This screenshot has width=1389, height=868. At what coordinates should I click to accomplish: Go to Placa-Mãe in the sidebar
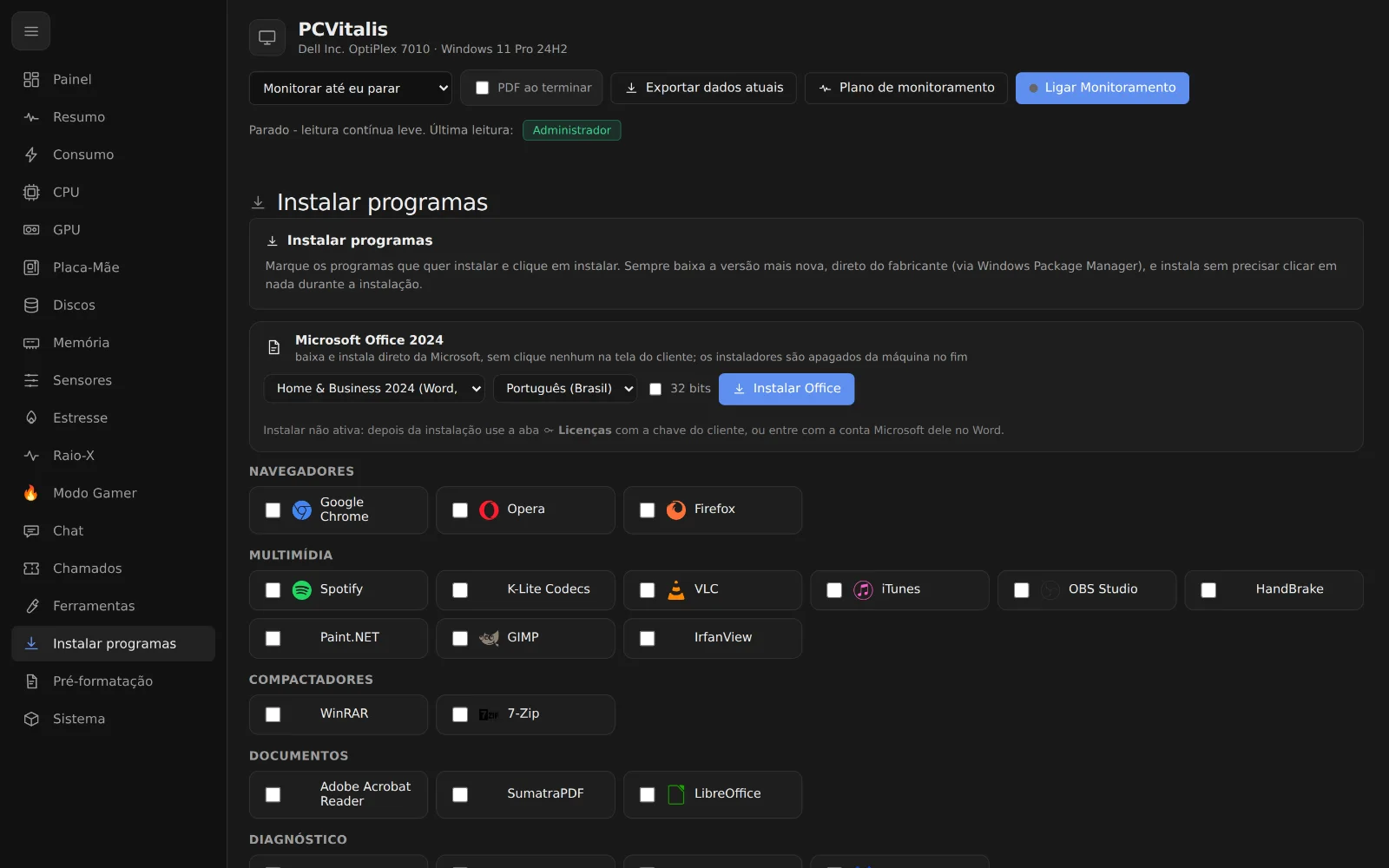114,267
